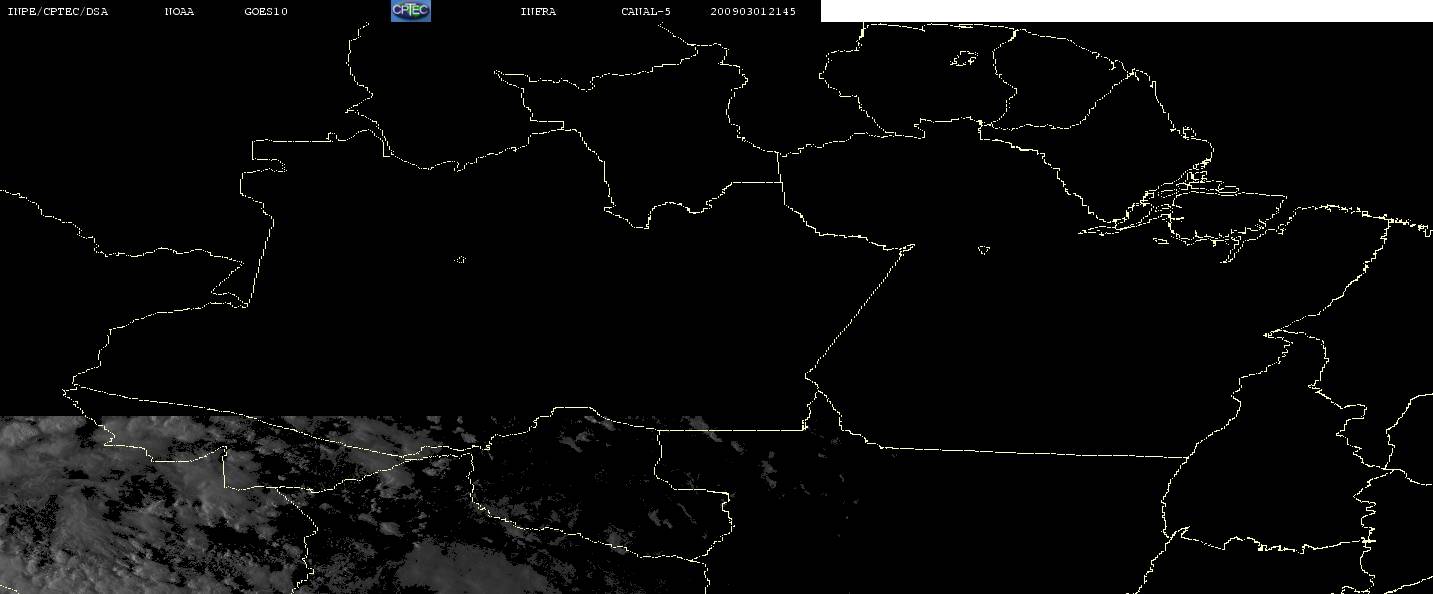Click the CPTEC logo in the header
Screen dimensions: 1433x594
411,11
